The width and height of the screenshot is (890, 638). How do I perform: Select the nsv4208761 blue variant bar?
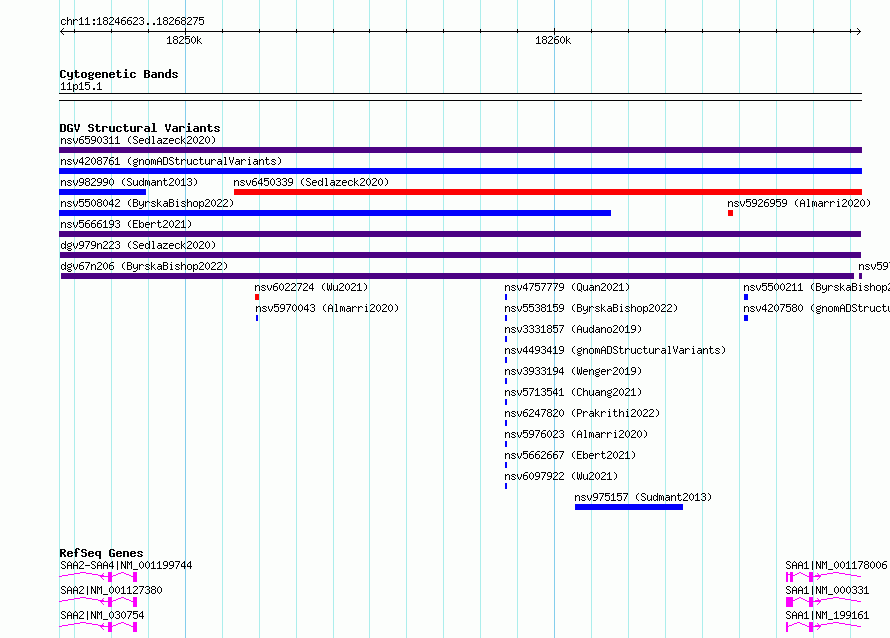(460, 171)
